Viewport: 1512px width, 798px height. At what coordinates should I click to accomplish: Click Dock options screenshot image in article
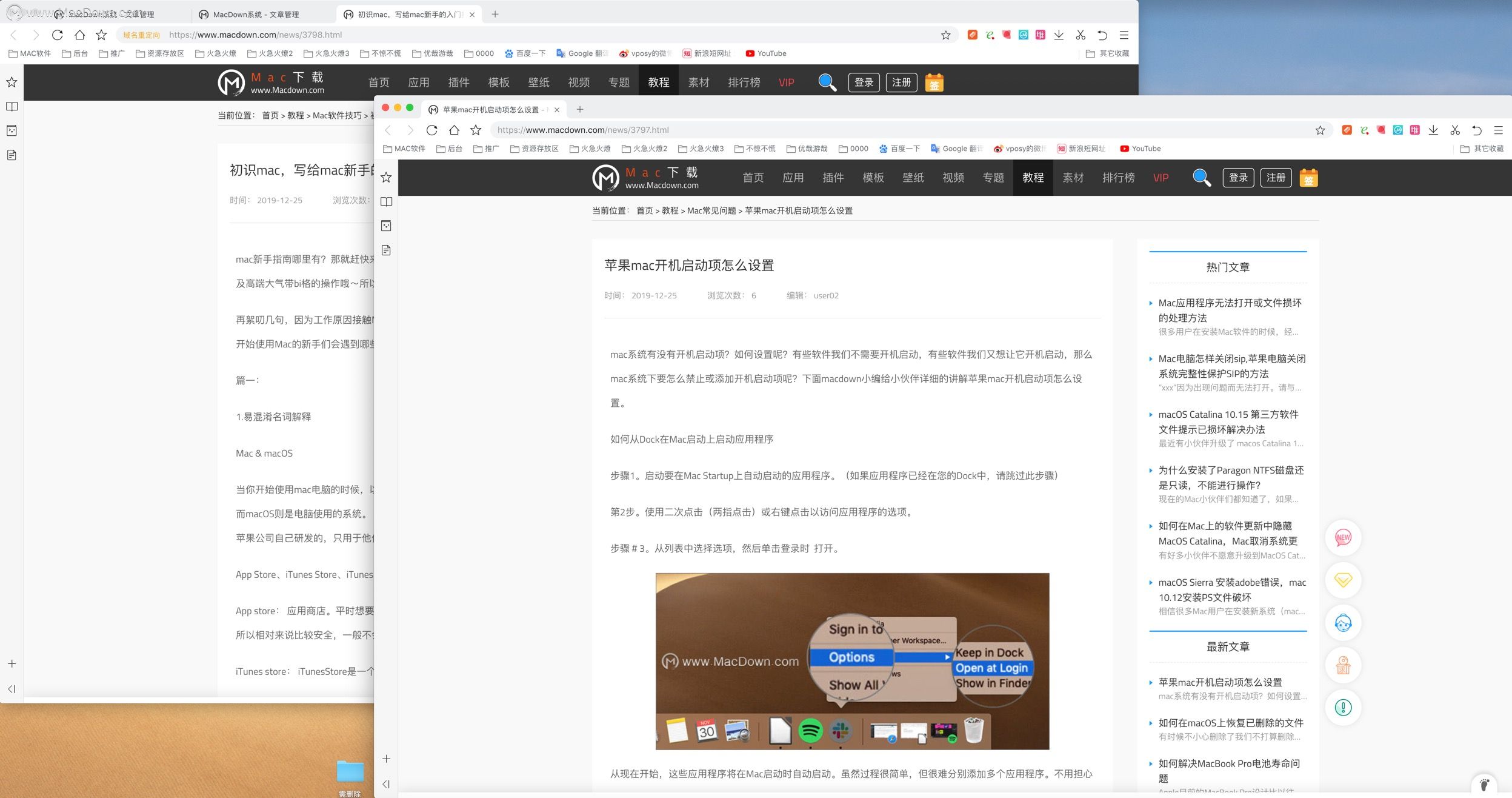coord(852,661)
